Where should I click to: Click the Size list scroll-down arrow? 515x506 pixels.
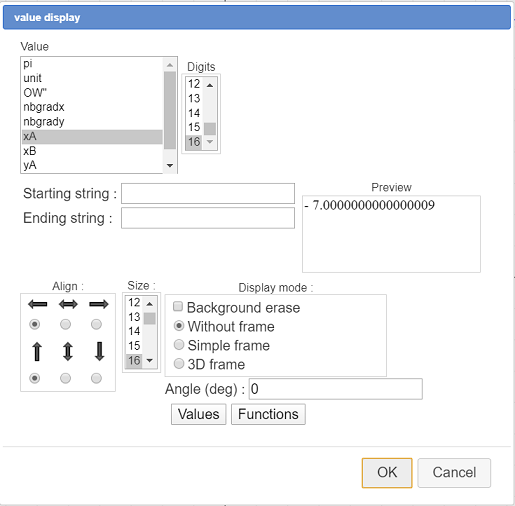[150, 360]
